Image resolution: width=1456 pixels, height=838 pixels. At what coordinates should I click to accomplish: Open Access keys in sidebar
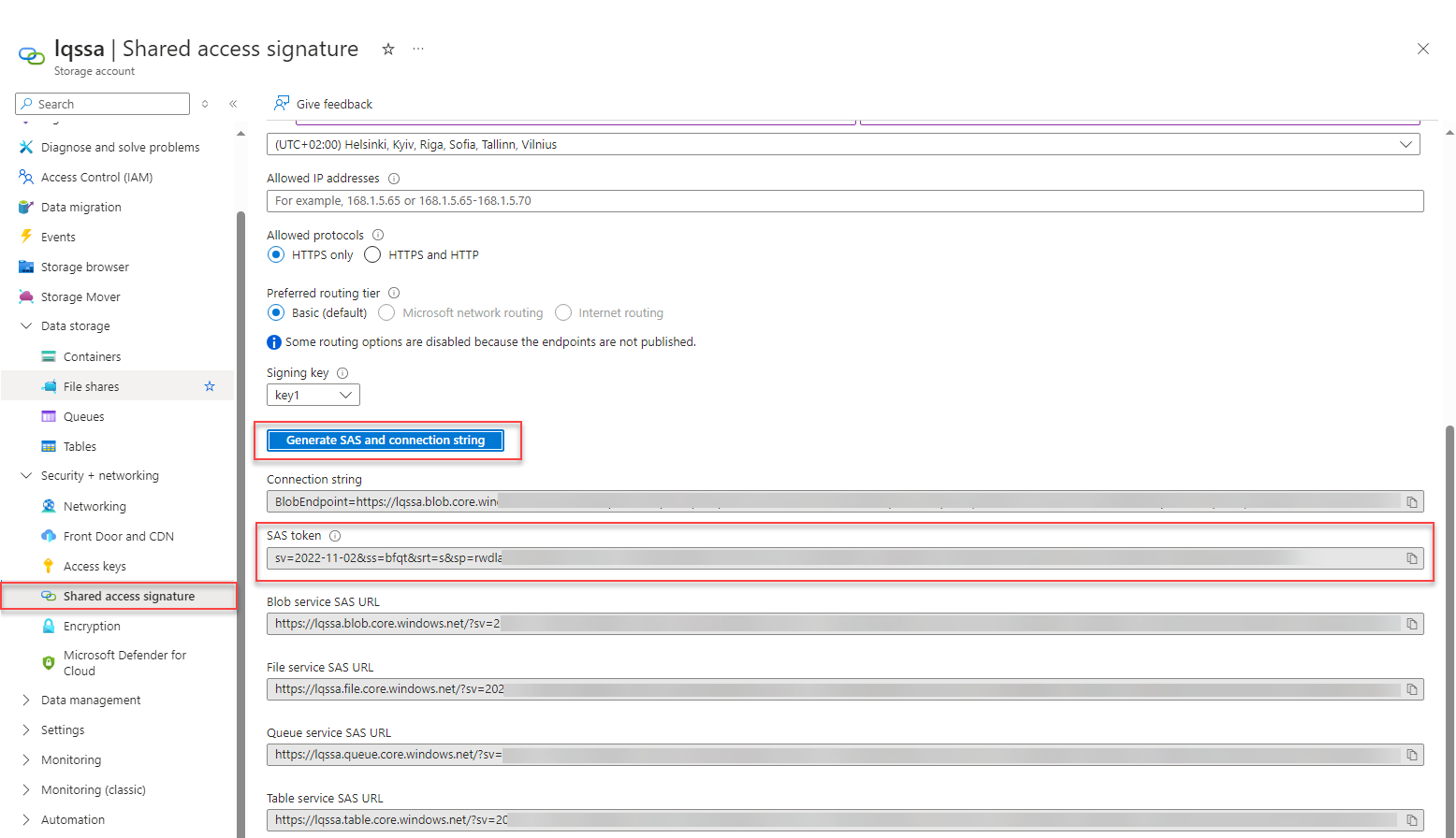click(95, 566)
